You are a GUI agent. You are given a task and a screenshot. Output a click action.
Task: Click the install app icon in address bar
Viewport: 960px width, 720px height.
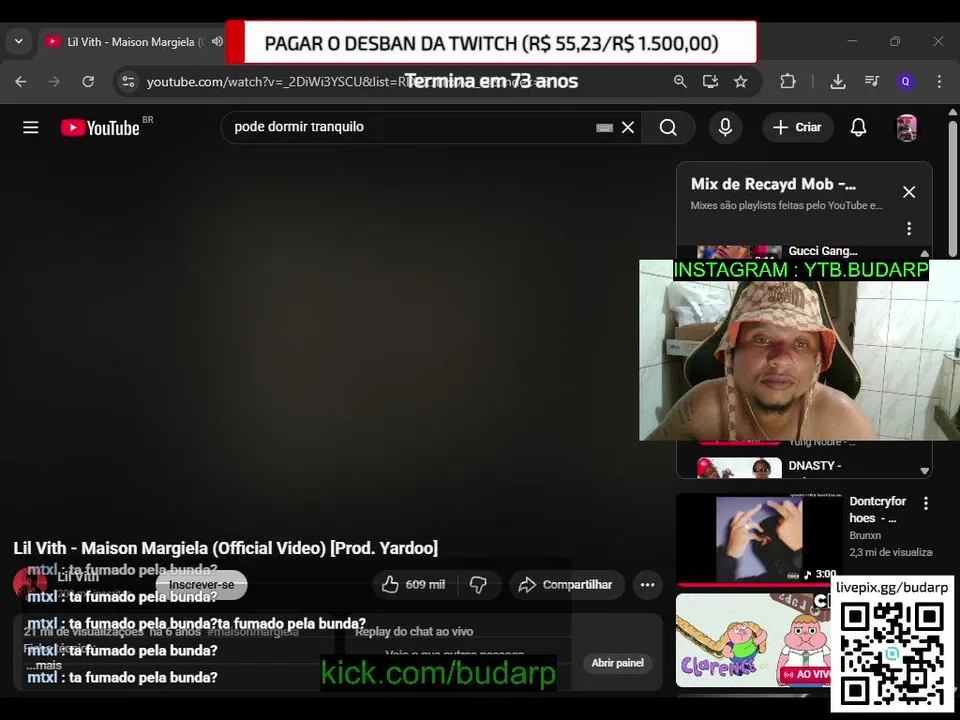pyautogui.click(x=710, y=81)
